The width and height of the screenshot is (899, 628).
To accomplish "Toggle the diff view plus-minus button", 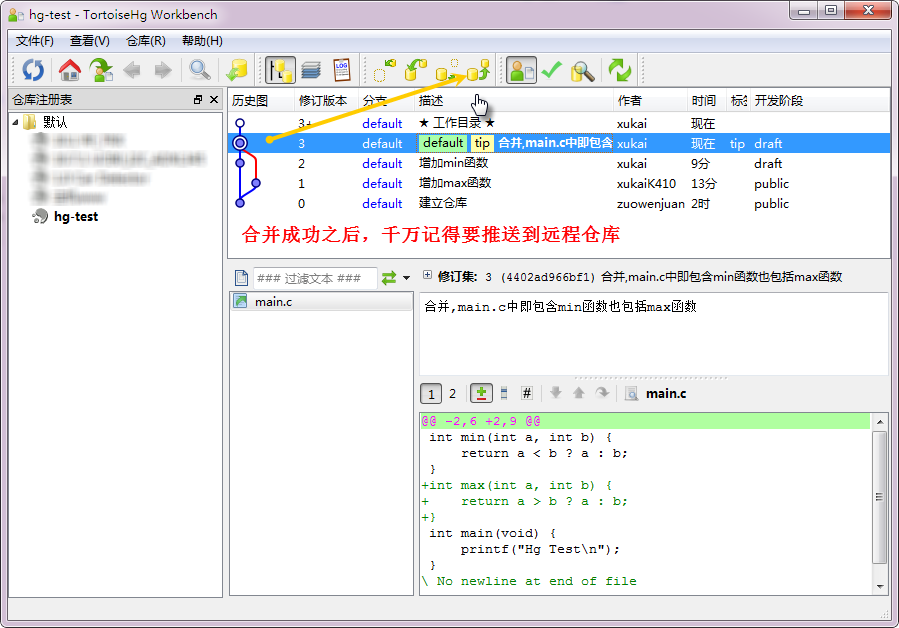I will pyautogui.click(x=481, y=393).
